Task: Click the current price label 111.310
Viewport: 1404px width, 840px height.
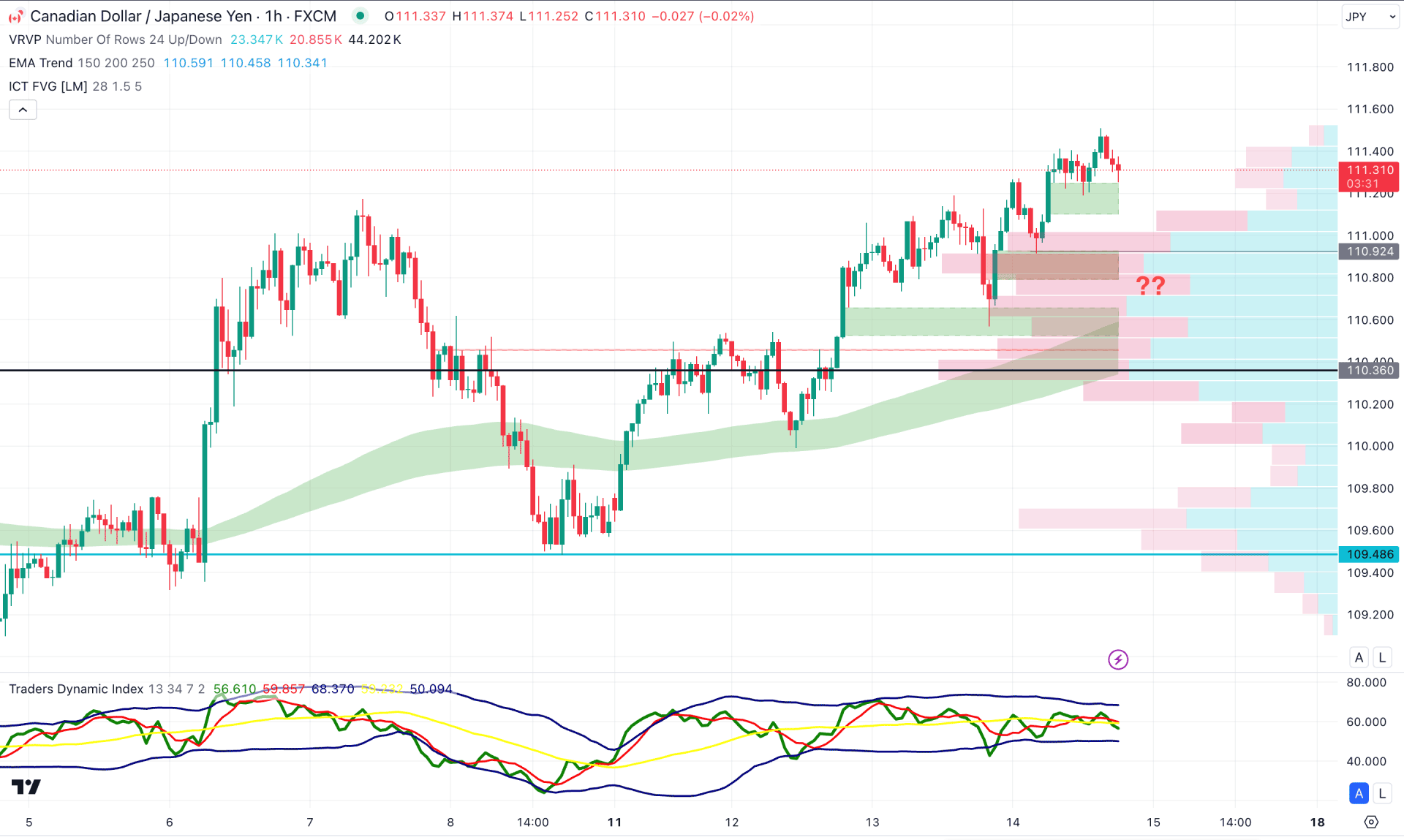Action: 1370,176
